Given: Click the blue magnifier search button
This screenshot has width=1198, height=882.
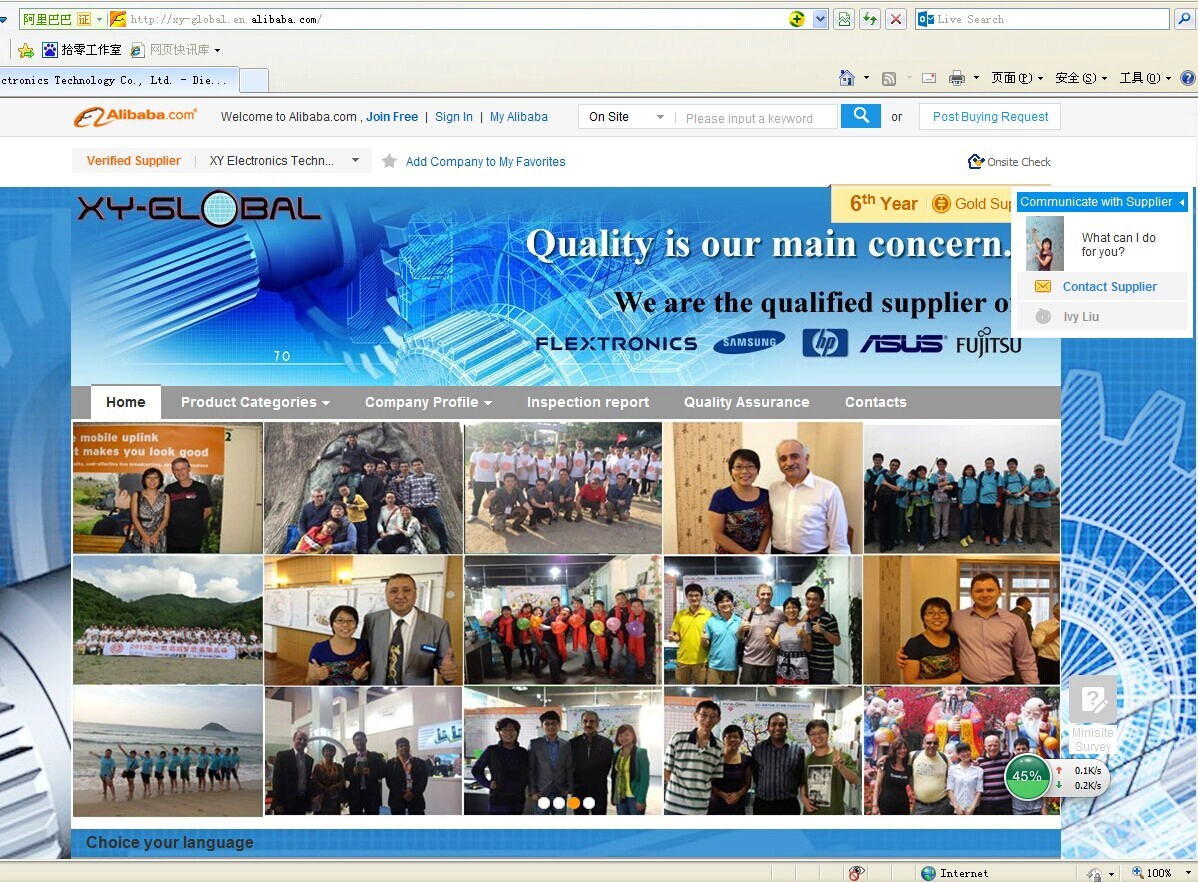Looking at the screenshot, I should tap(860, 116).
